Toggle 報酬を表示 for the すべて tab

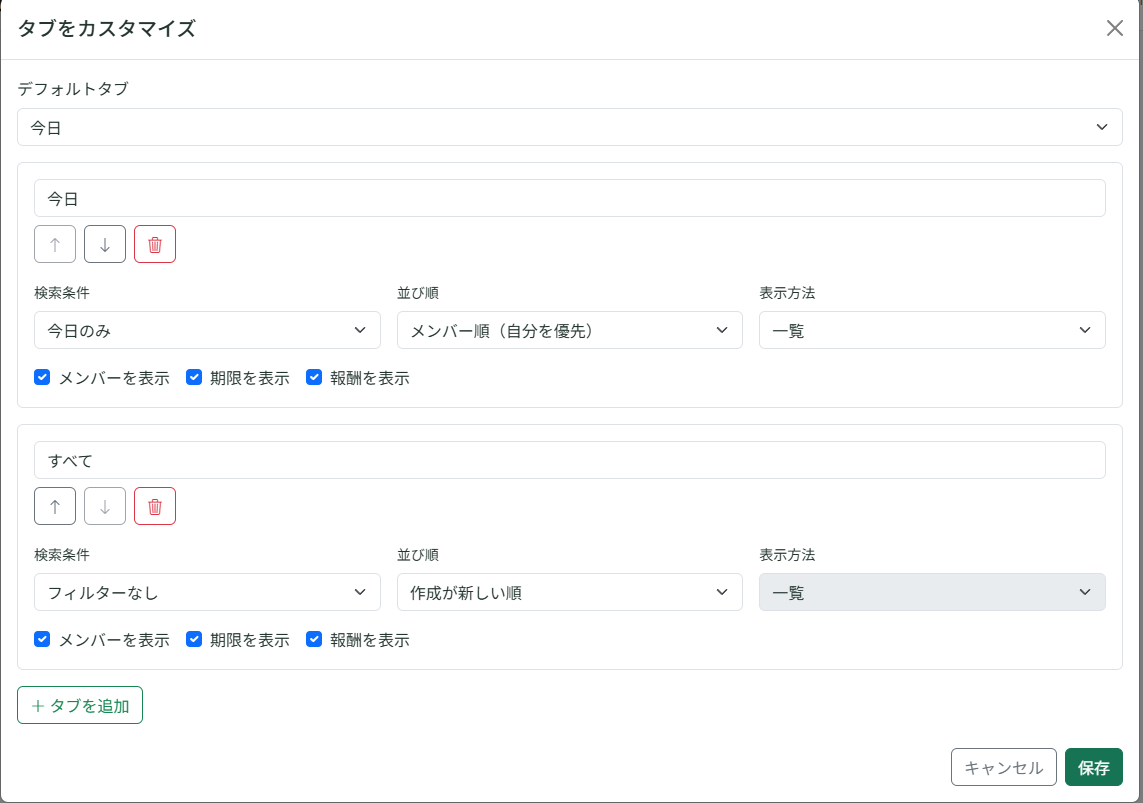tap(314, 639)
